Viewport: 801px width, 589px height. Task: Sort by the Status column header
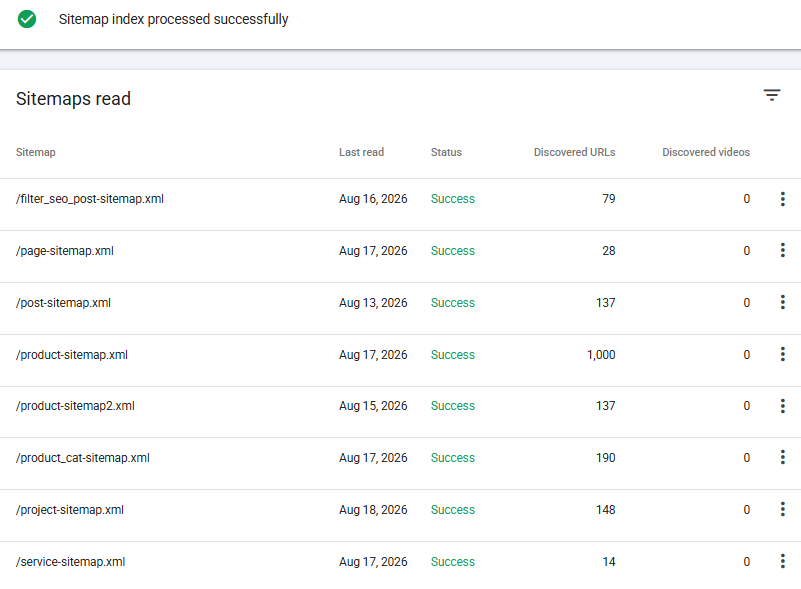446,152
